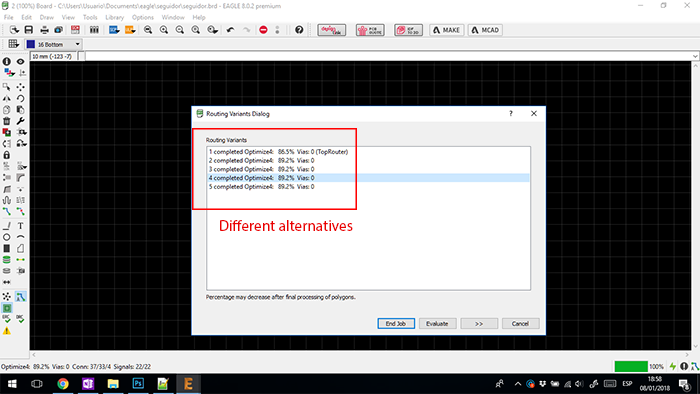Screen dimensions: 700x394
Task: Select the Ripup tool
Action: [21, 212]
